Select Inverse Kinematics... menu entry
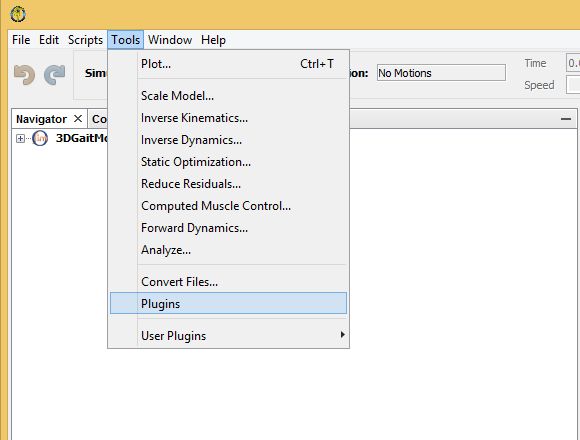 click(x=228, y=118)
